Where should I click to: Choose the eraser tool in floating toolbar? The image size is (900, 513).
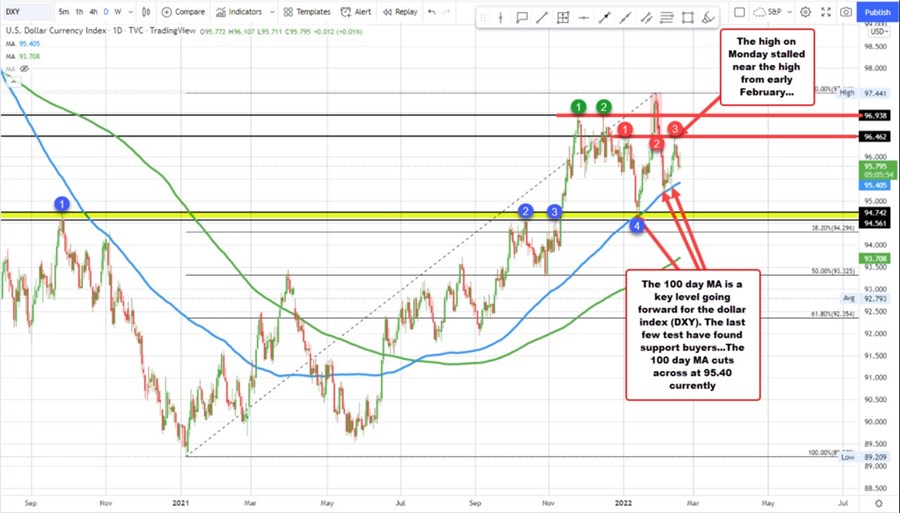click(706, 18)
